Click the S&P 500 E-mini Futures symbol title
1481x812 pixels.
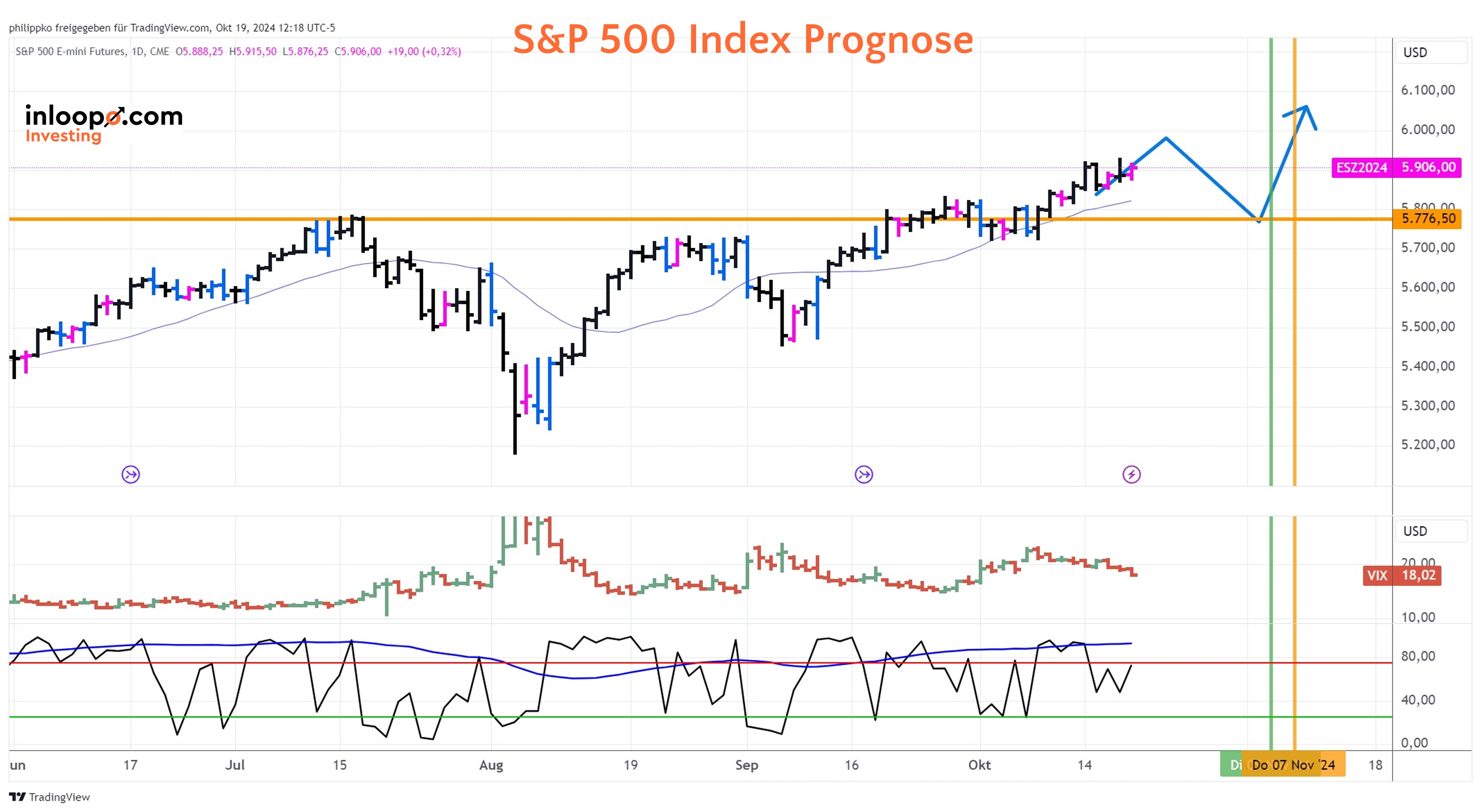70,52
